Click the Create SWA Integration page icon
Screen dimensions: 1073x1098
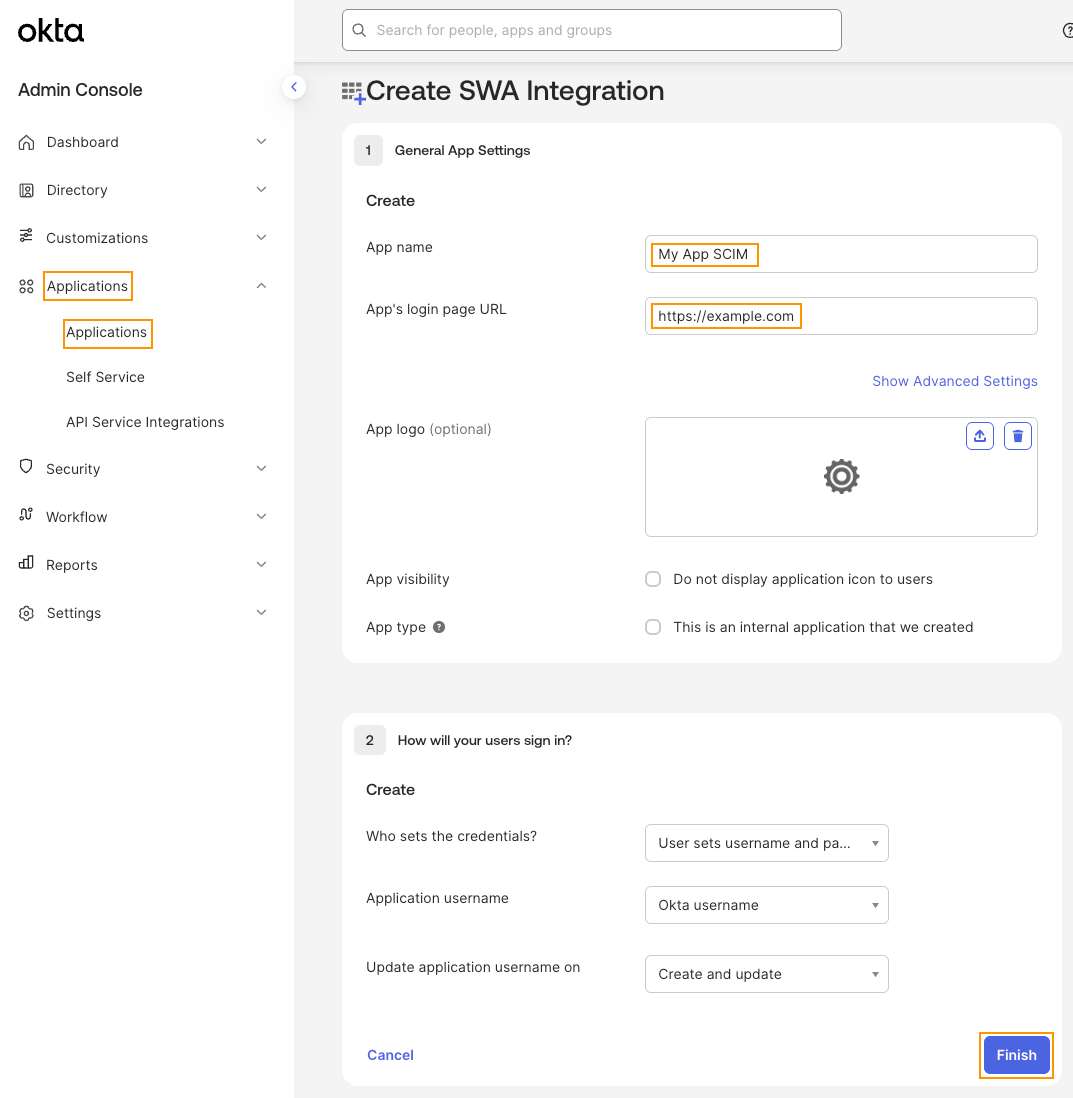(353, 93)
